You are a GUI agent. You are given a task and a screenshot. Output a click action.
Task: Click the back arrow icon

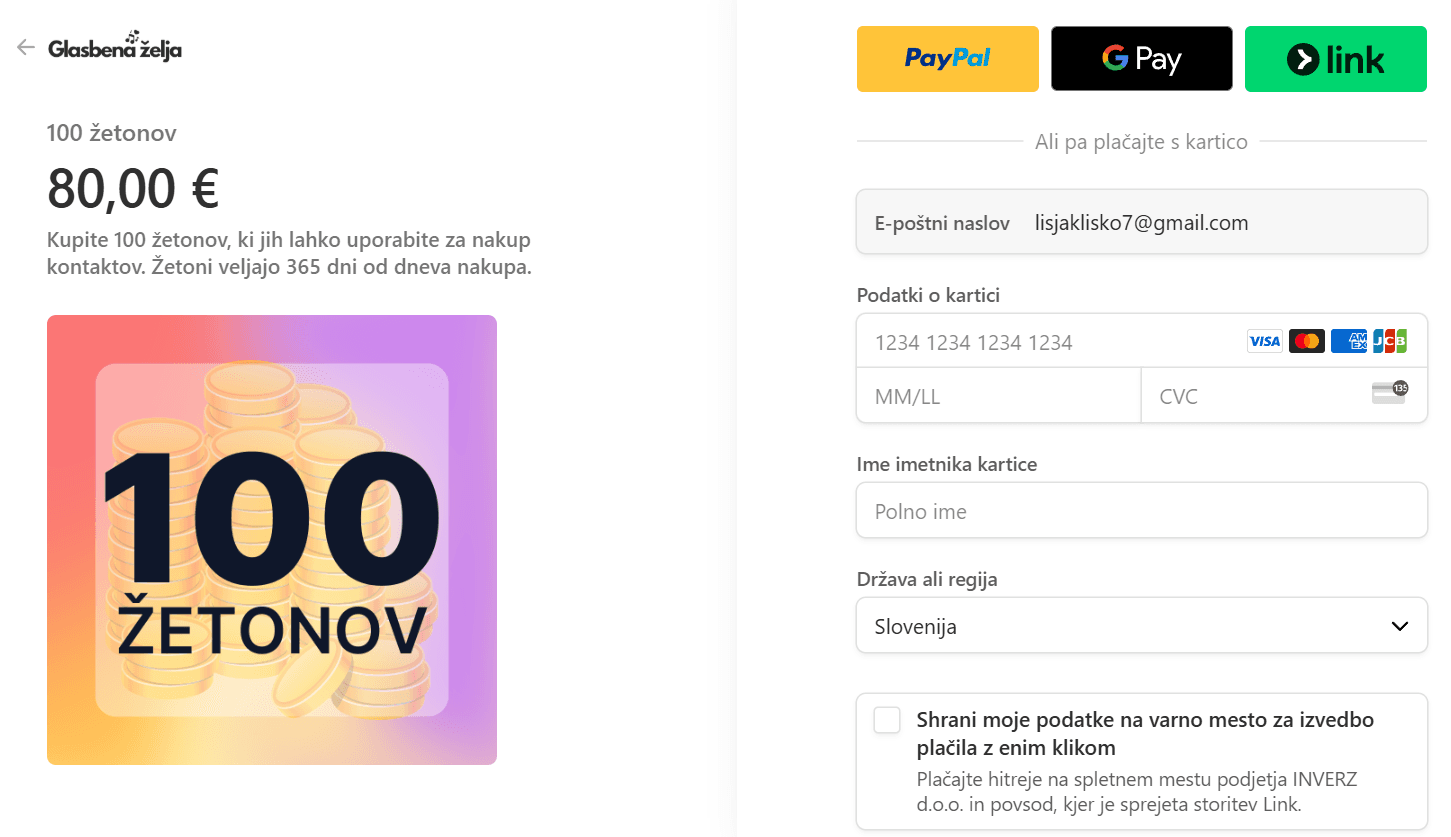coord(26,47)
